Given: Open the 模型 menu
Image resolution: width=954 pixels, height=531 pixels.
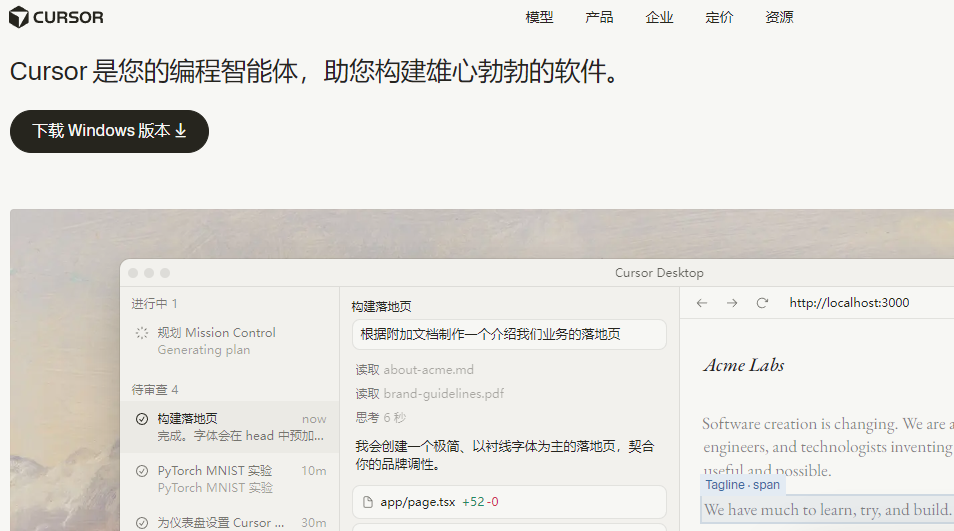Looking at the screenshot, I should point(539,17).
